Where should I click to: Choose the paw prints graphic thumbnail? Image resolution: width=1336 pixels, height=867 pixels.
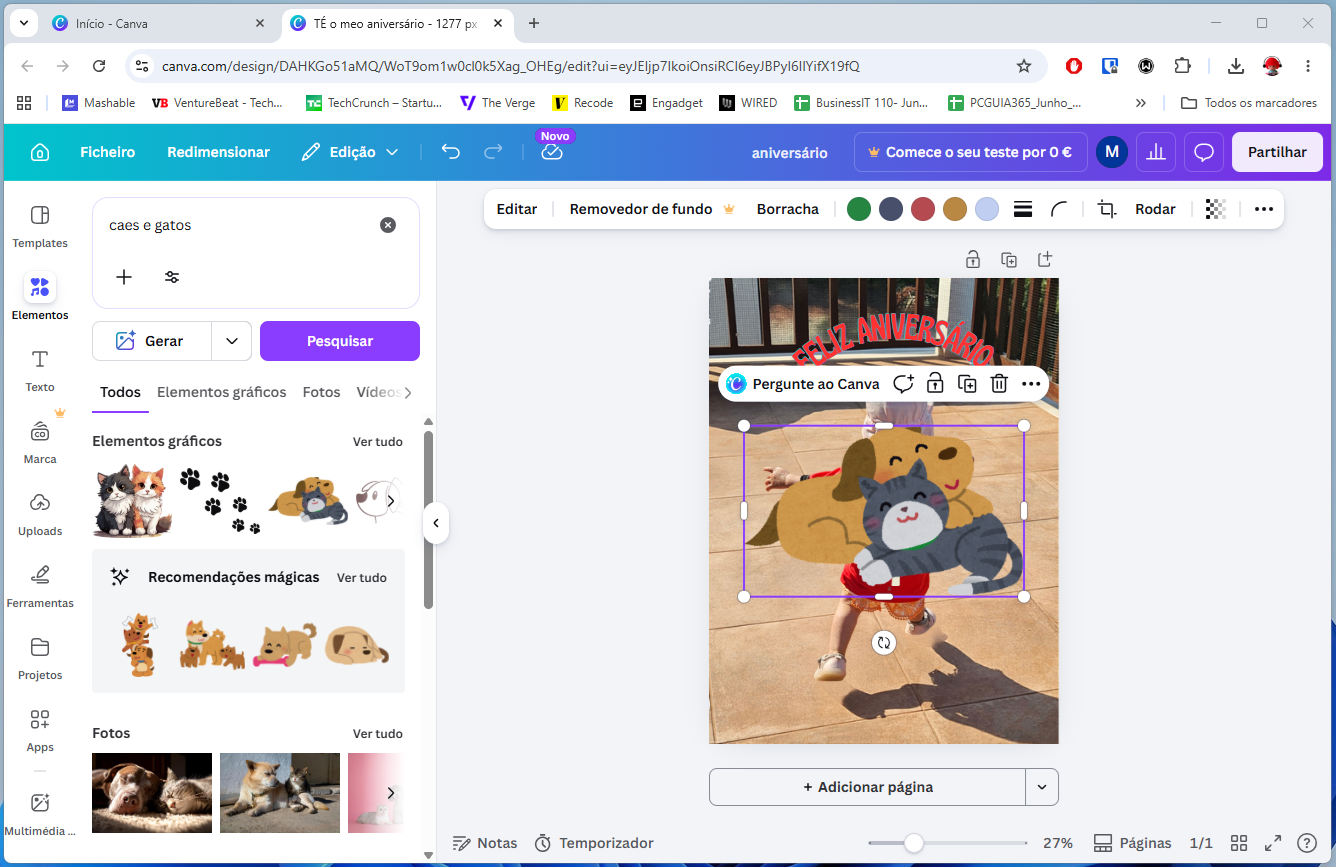coord(220,501)
